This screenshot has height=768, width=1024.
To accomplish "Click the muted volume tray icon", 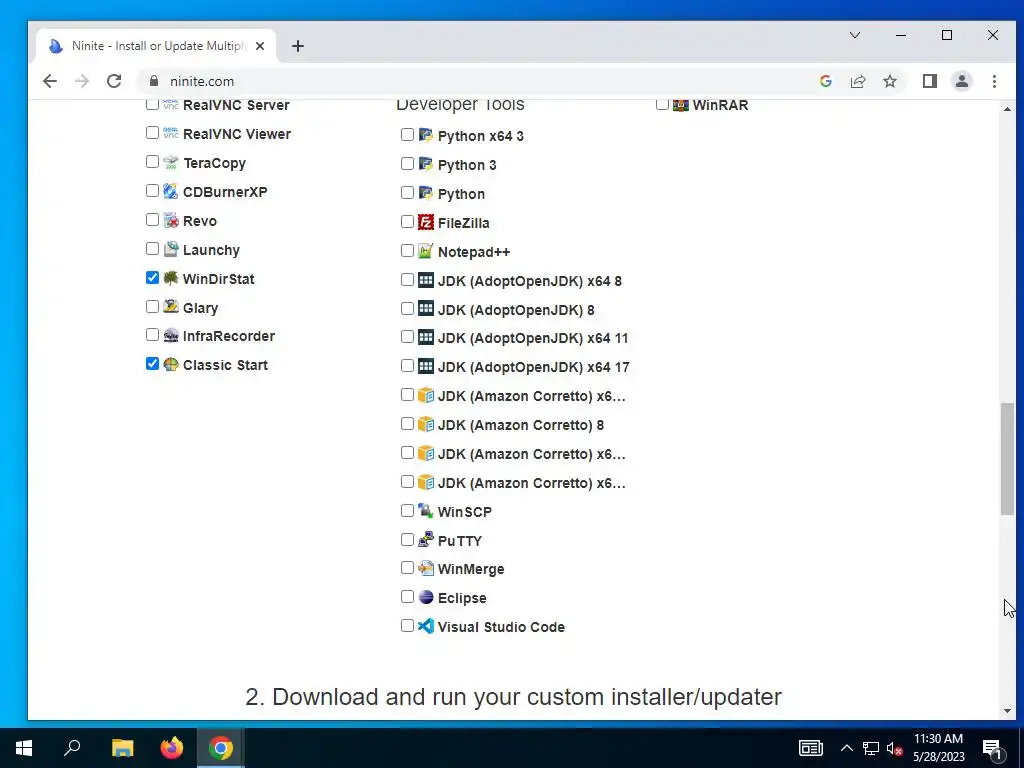I will 893,749.
